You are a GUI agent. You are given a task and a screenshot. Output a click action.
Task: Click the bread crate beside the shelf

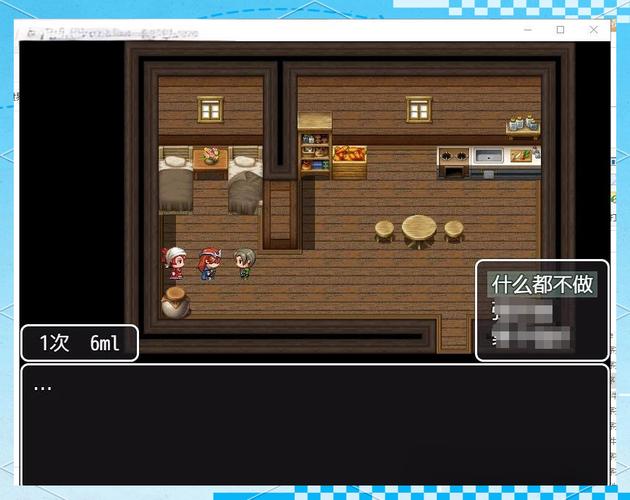coord(349,161)
